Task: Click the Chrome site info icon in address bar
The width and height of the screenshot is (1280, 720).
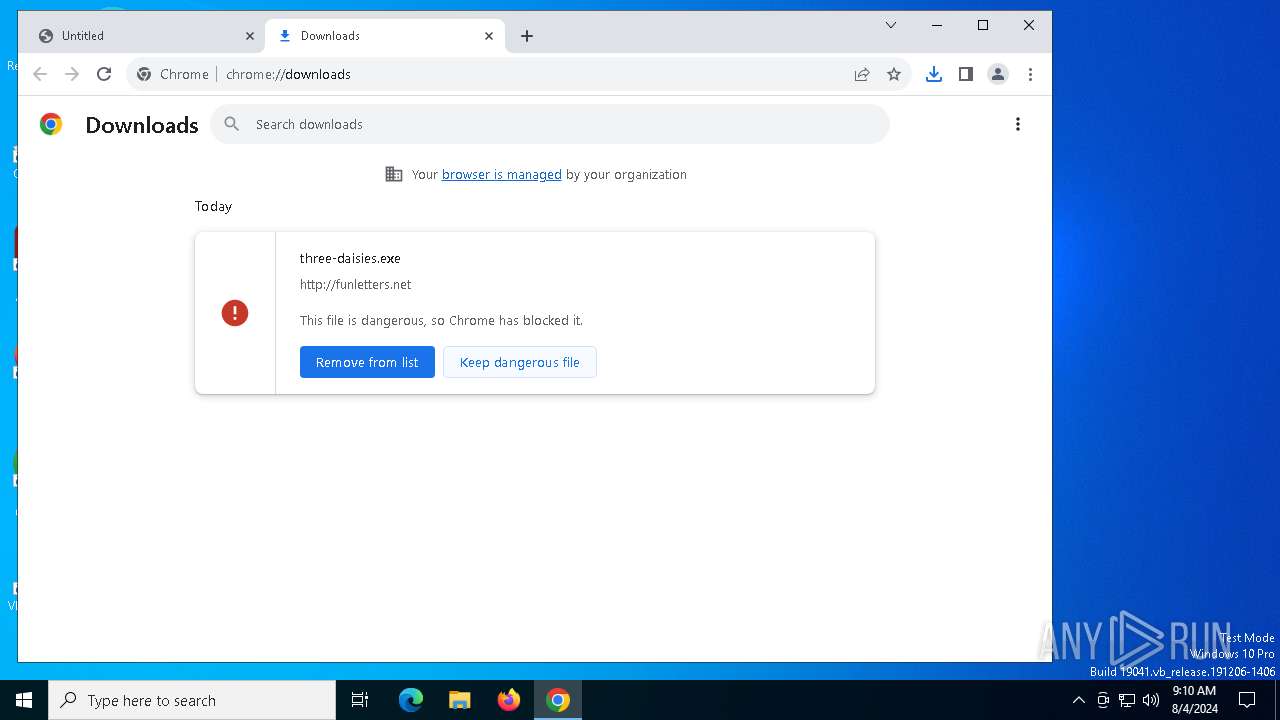Action: (x=144, y=74)
